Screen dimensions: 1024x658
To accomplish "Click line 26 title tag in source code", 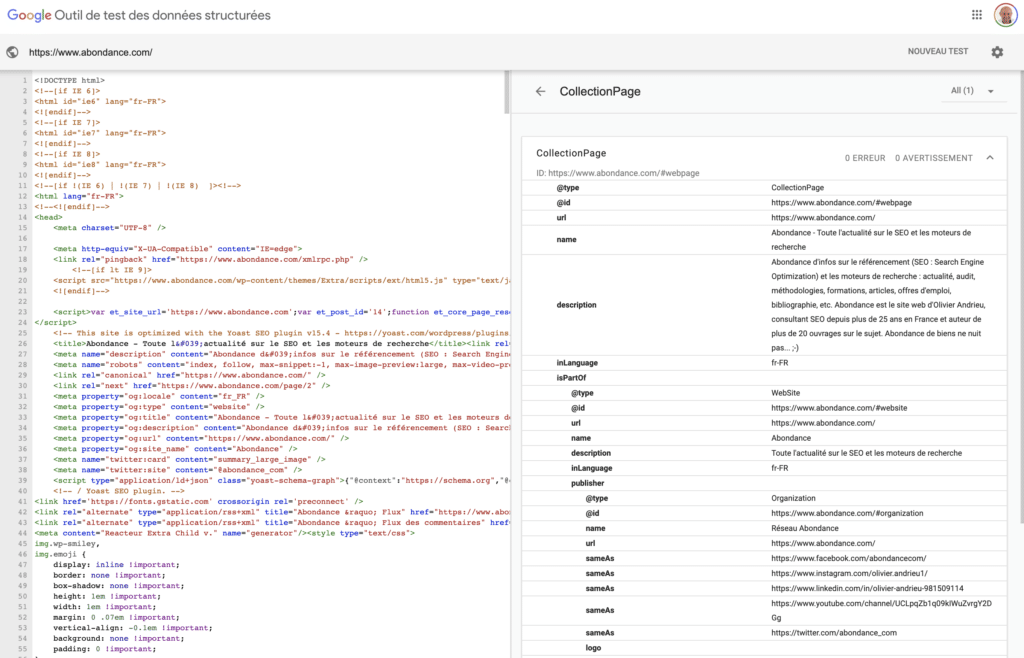I will point(260,343).
